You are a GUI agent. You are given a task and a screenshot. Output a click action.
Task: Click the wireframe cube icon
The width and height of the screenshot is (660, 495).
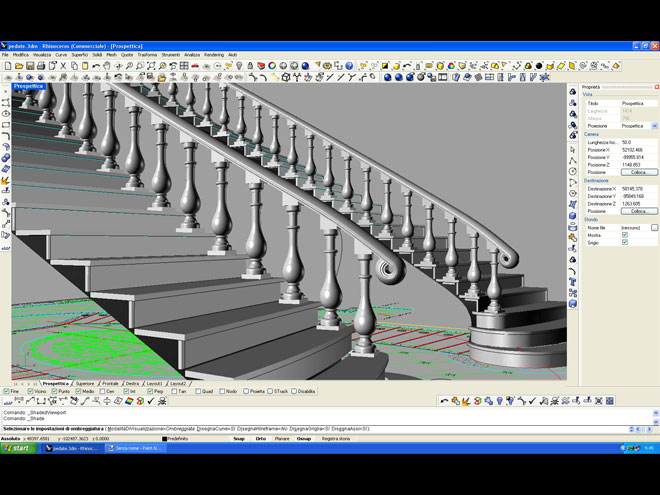point(286,77)
